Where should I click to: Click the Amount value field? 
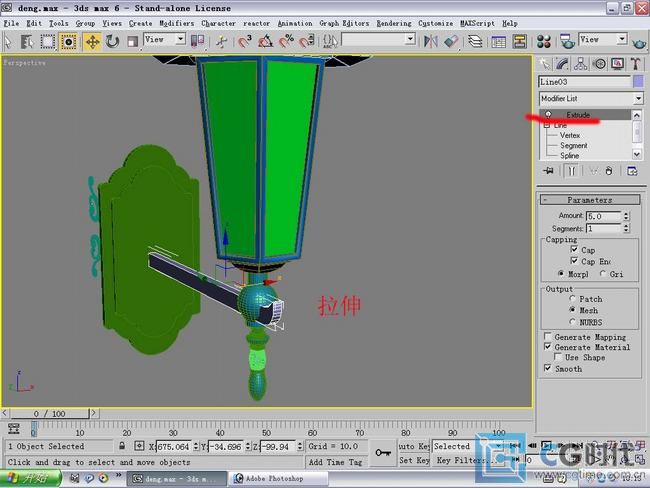(604, 216)
